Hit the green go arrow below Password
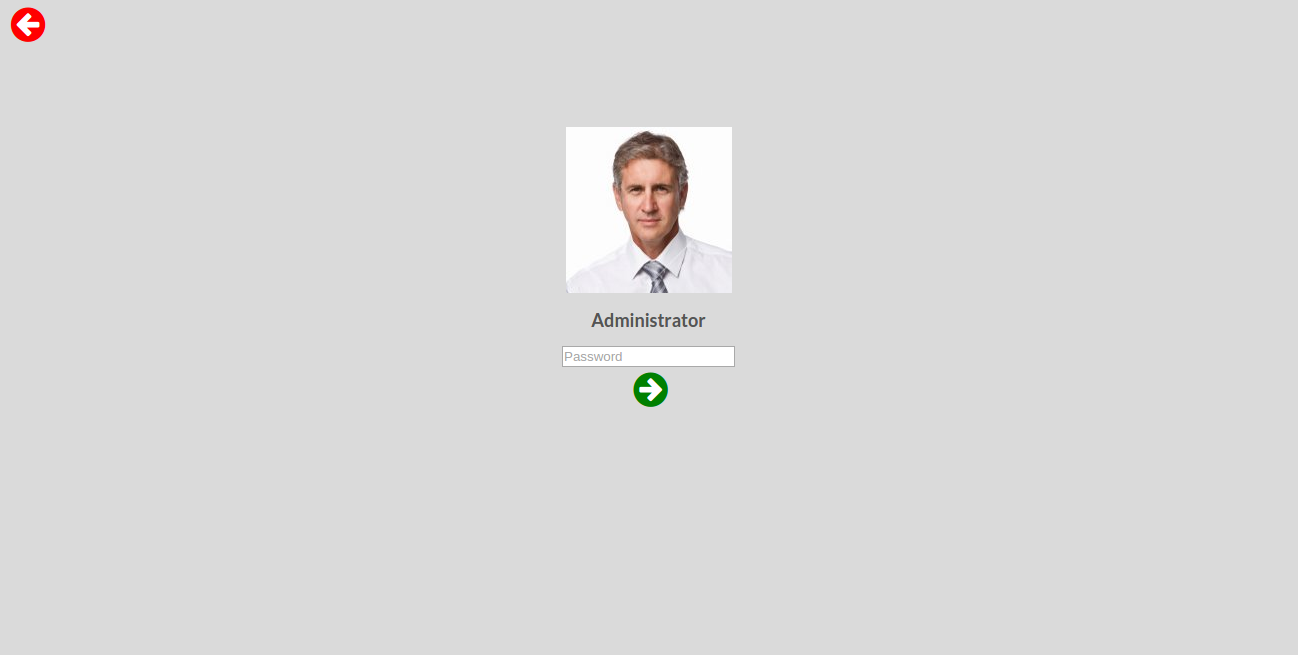The image size is (1298, 655). pyautogui.click(x=650, y=390)
